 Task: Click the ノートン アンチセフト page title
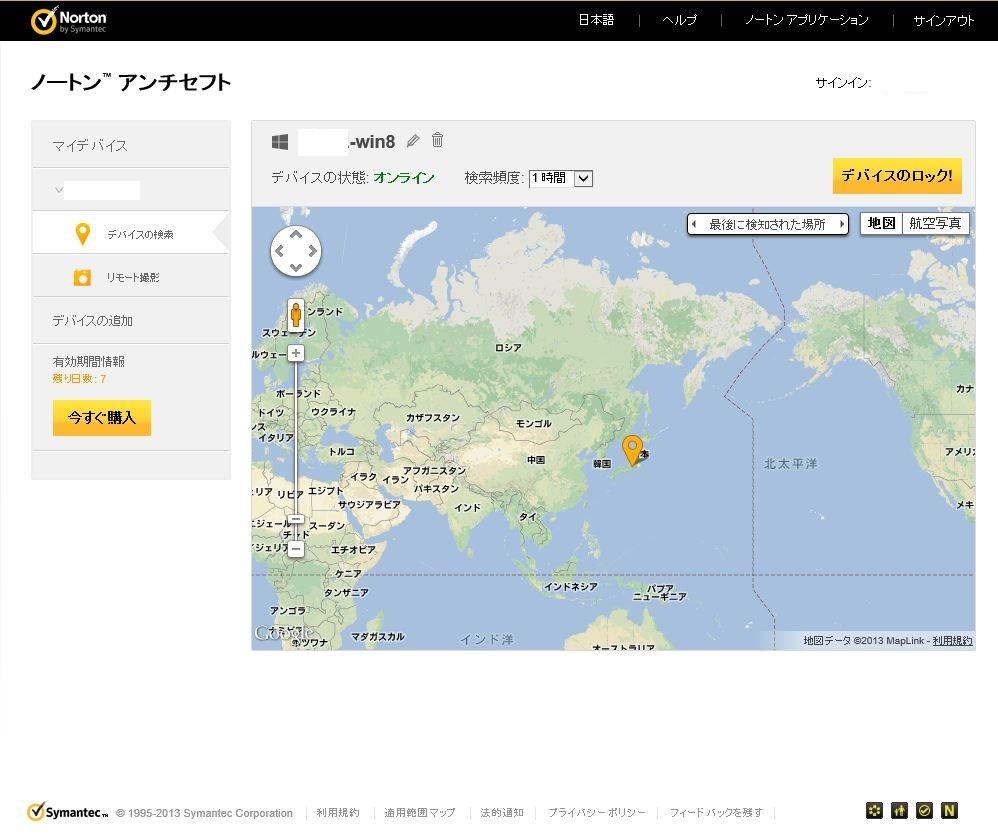tap(131, 82)
